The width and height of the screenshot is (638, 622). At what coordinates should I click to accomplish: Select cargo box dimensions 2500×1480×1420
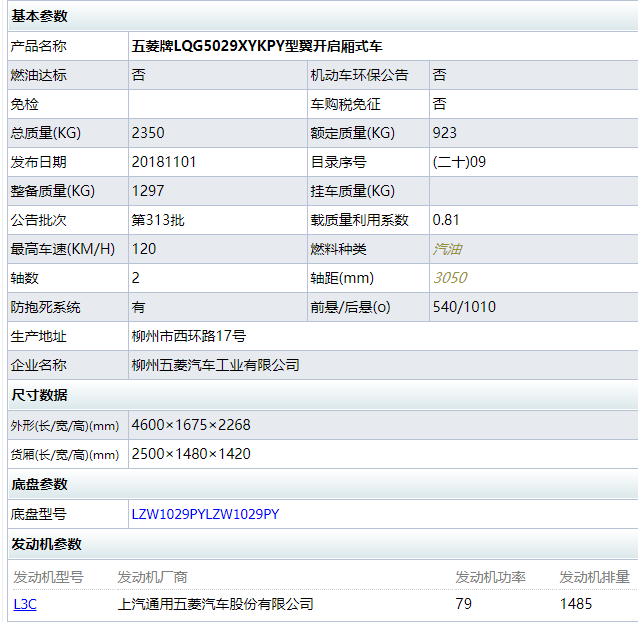pos(191,454)
